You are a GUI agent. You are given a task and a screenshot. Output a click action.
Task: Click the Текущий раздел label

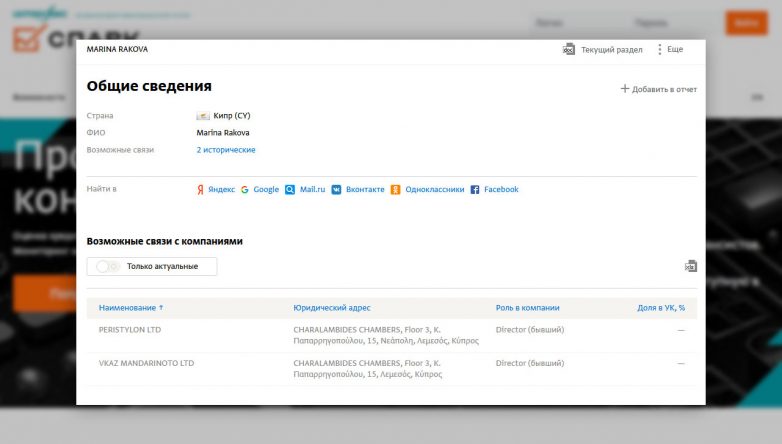611,49
